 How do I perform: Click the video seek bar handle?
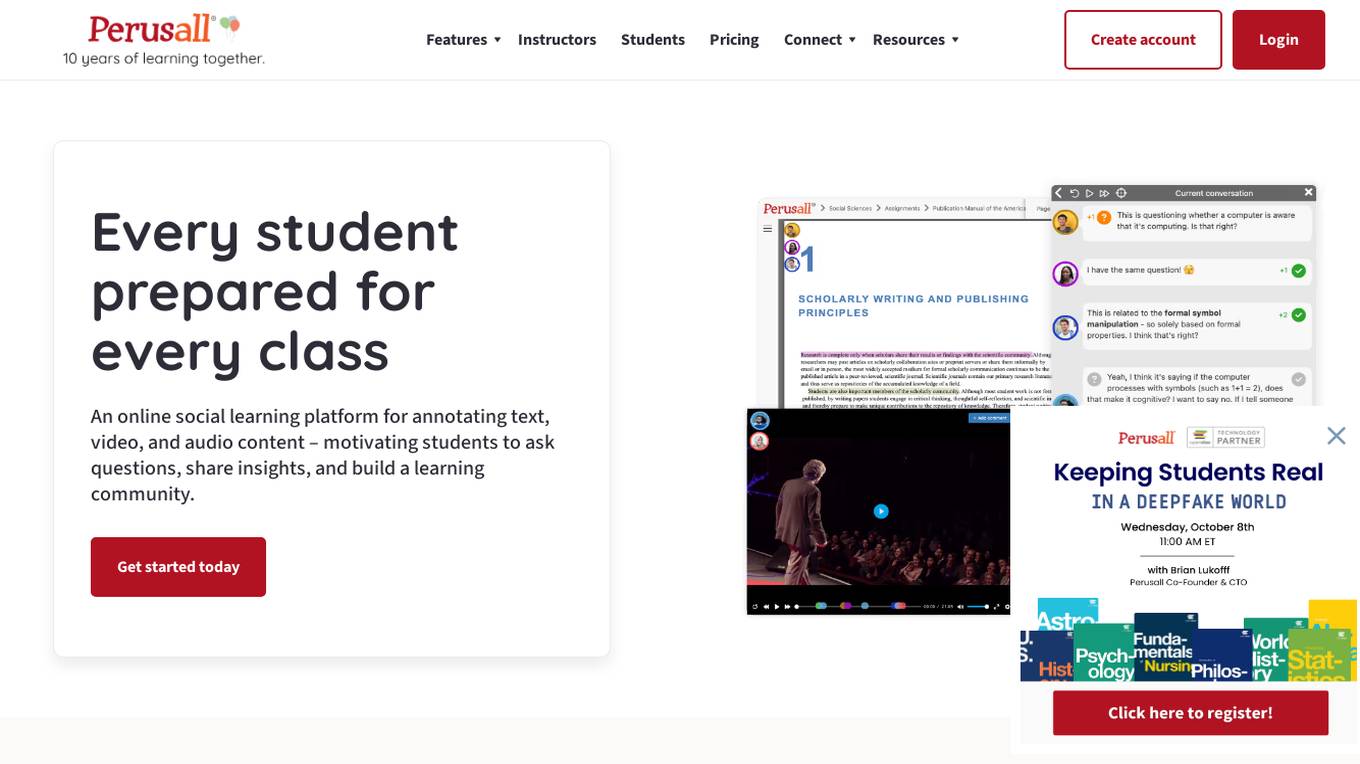coord(797,607)
